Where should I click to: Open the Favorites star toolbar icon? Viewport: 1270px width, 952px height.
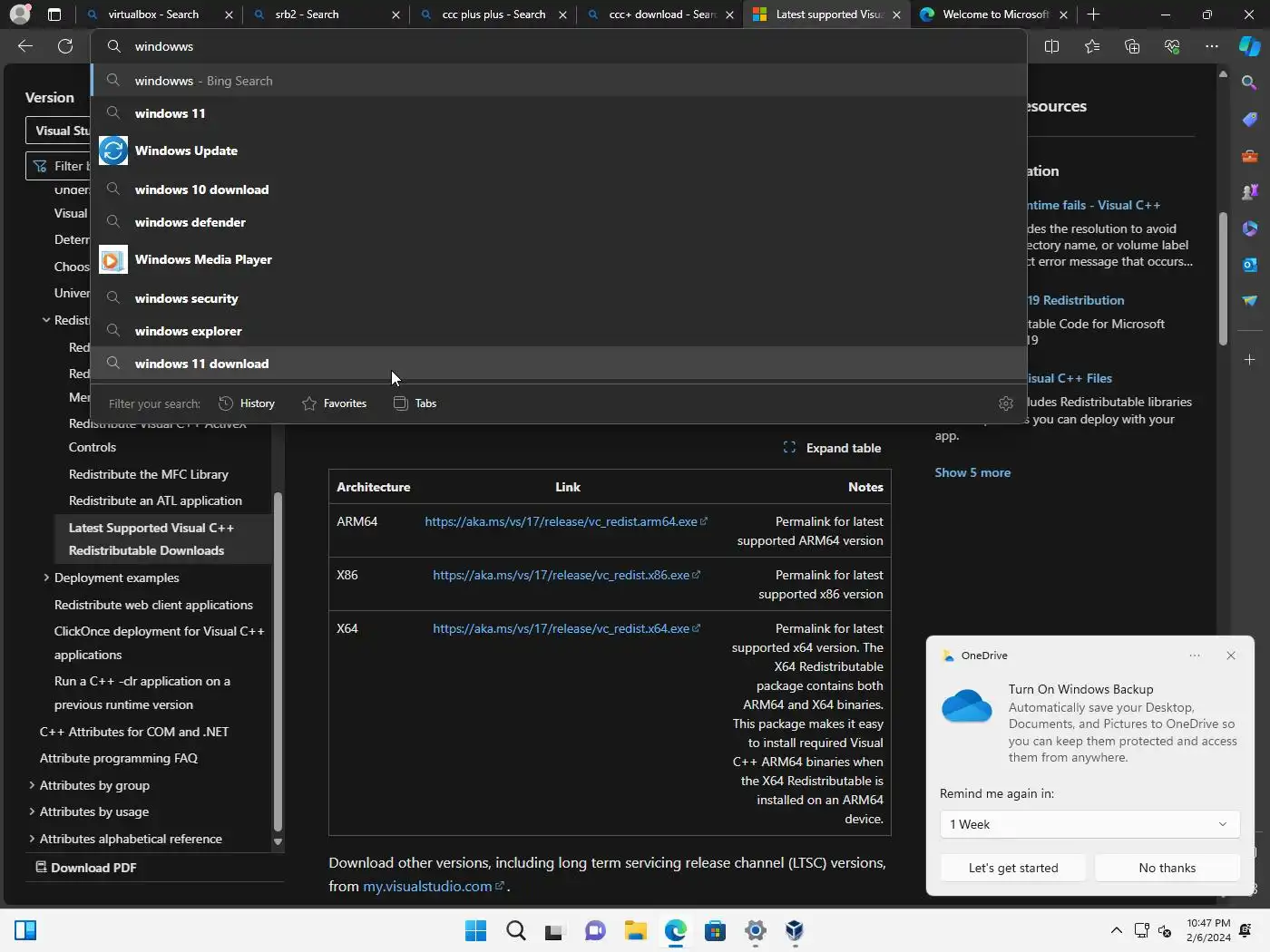point(1091,46)
